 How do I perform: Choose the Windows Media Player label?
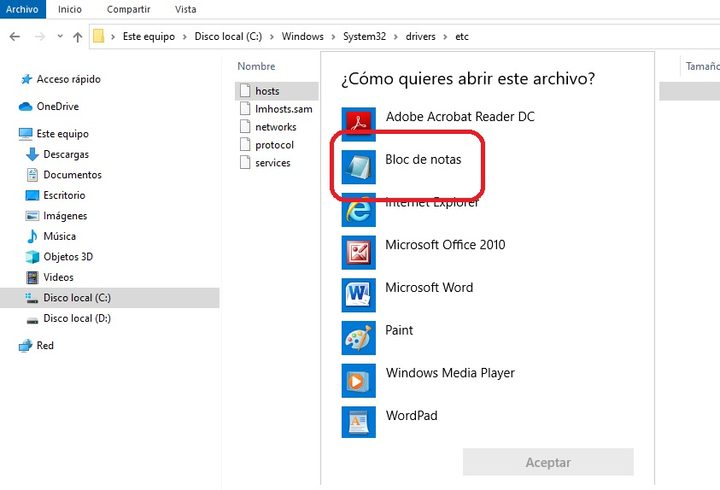[450, 372]
